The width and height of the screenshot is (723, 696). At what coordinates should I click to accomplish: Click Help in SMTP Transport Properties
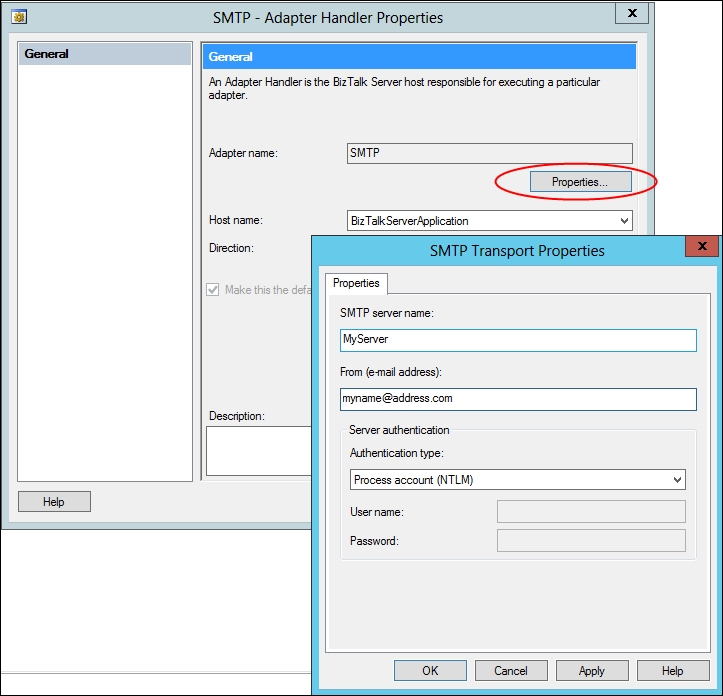(673, 671)
